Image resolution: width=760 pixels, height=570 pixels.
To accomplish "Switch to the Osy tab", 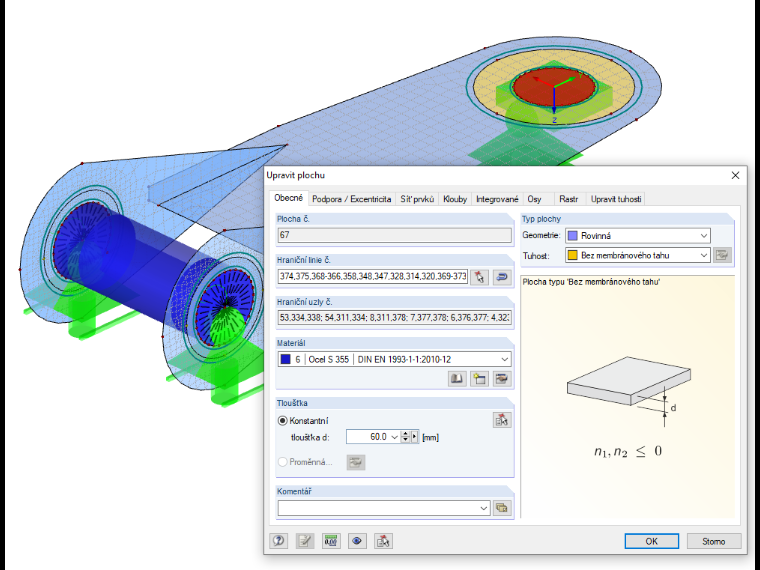I will (535, 199).
